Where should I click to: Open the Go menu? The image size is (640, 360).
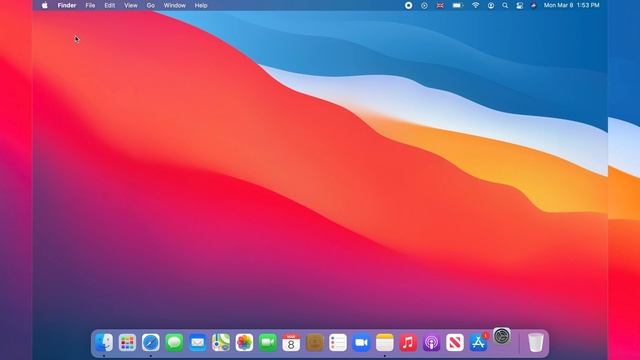[151, 5]
